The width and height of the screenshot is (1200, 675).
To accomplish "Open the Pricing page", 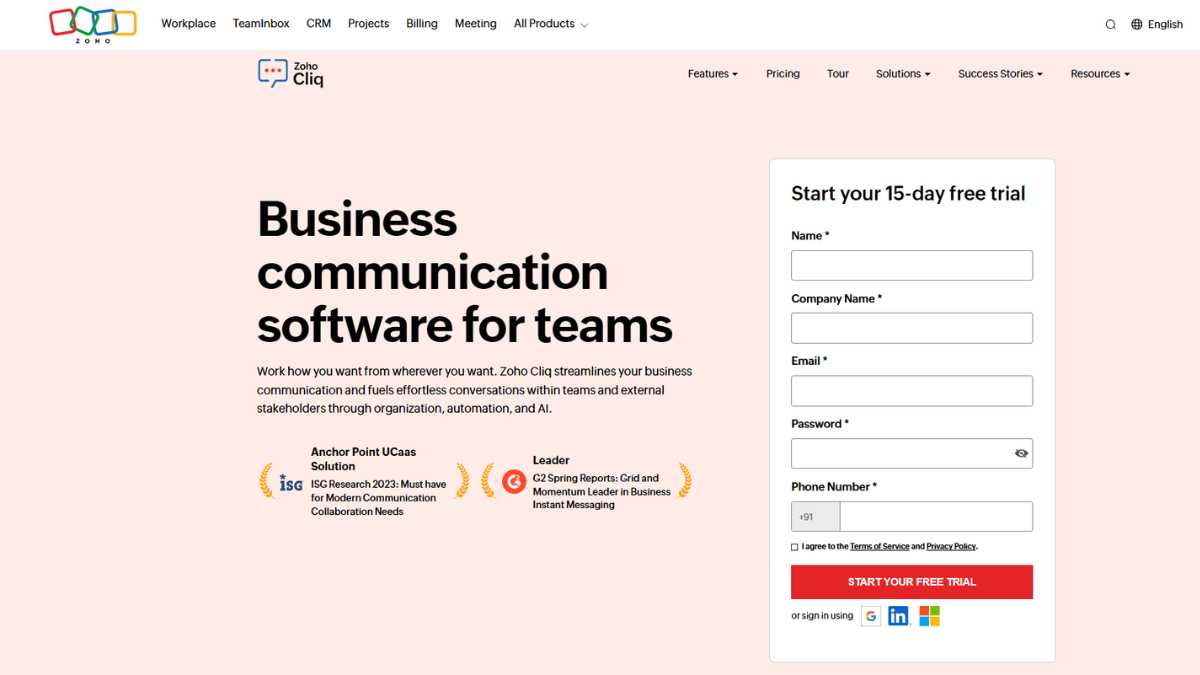I will [x=783, y=74].
